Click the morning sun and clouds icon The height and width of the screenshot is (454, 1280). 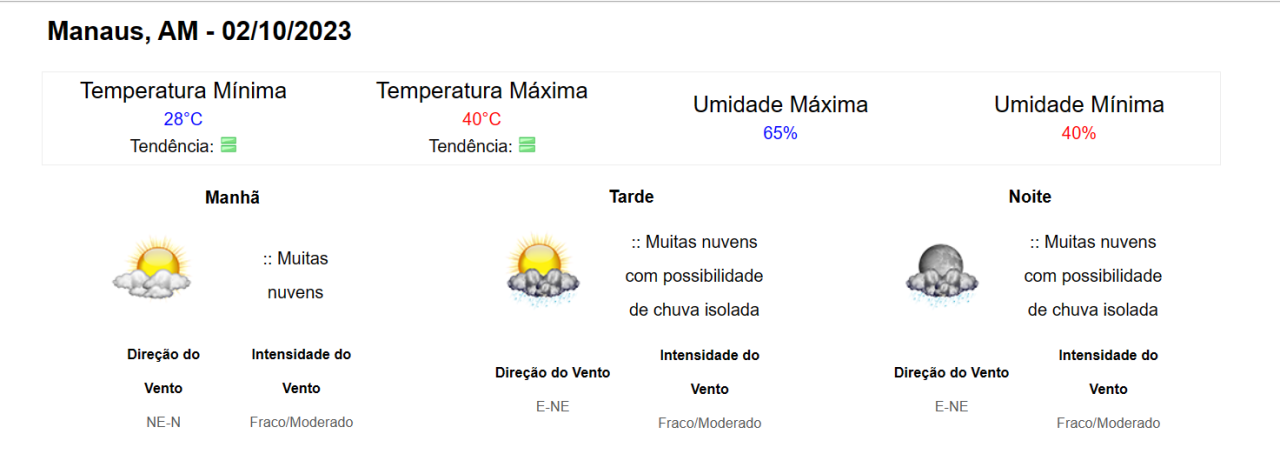coord(152,268)
